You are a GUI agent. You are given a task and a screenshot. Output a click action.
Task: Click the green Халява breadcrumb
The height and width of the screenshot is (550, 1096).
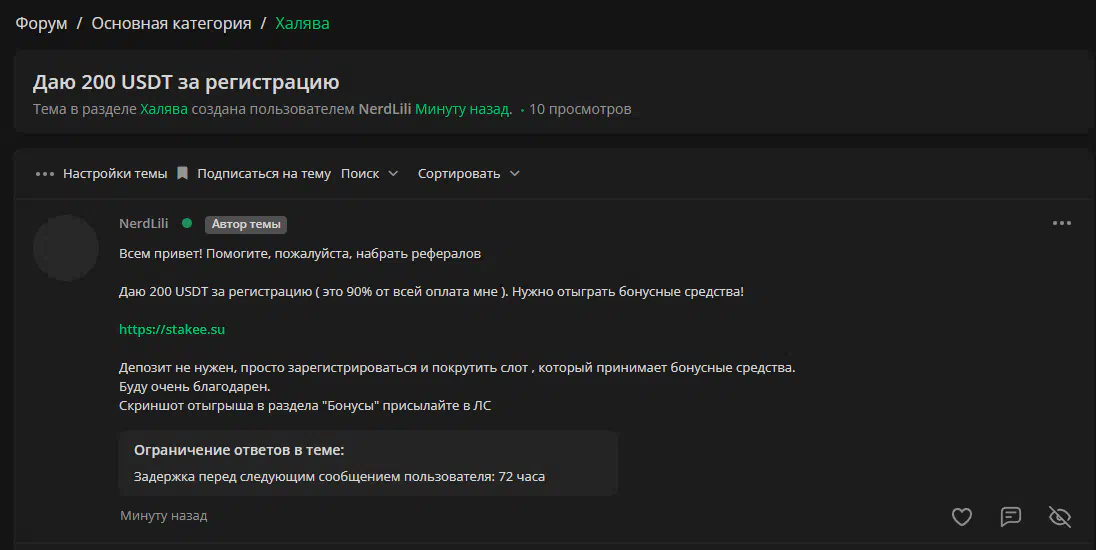pos(302,23)
